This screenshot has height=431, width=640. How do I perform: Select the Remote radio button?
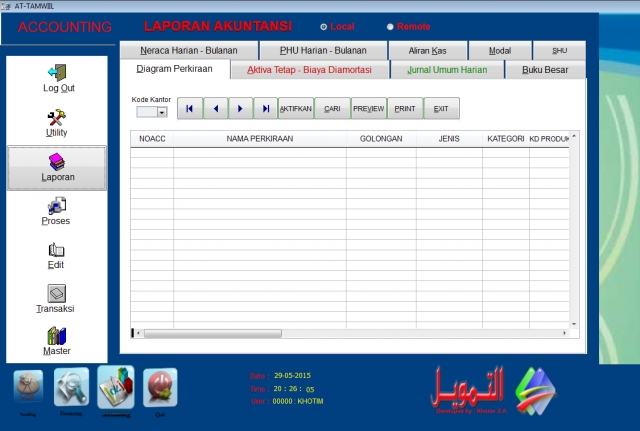(390, 27)
